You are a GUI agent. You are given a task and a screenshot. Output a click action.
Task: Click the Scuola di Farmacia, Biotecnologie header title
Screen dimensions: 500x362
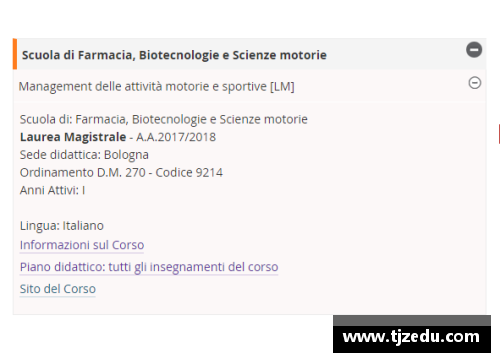click(x=174, y=55)
